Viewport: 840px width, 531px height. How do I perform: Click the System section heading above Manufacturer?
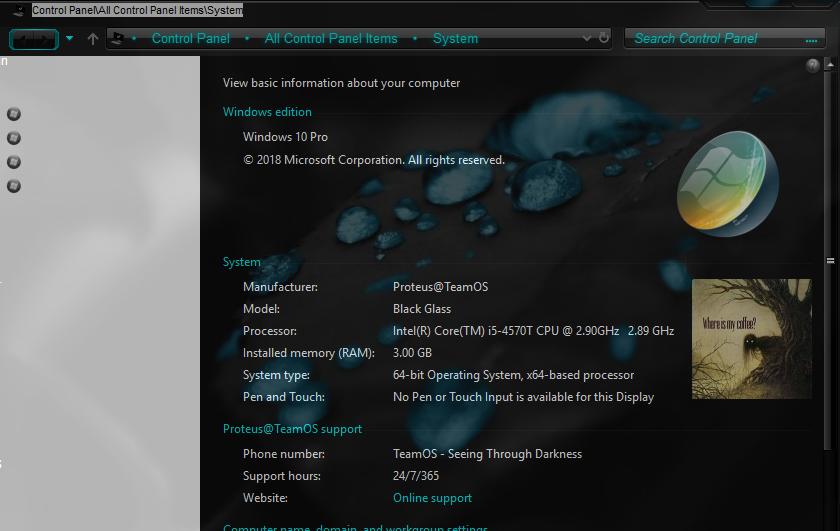coord(242,262)
